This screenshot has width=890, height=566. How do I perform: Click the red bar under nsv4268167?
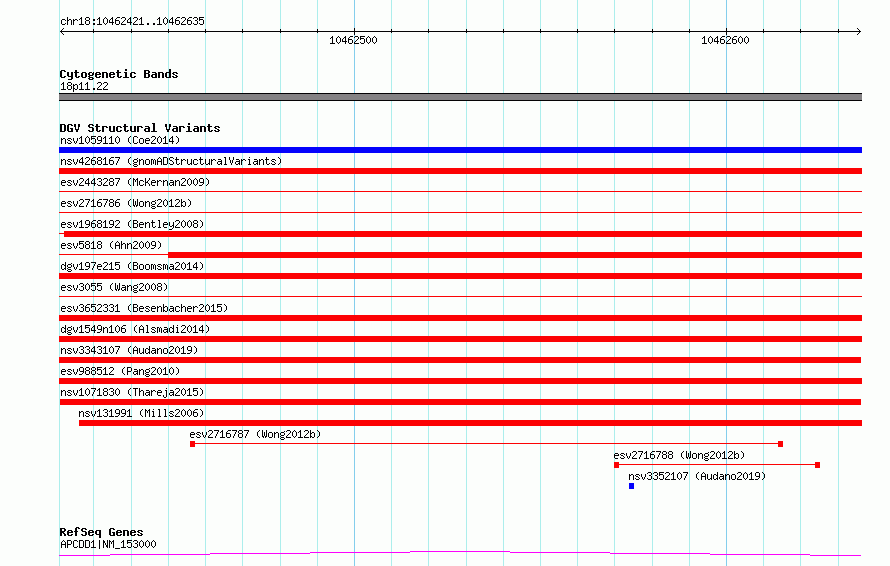pyautogui.click(x=460, y=171)
